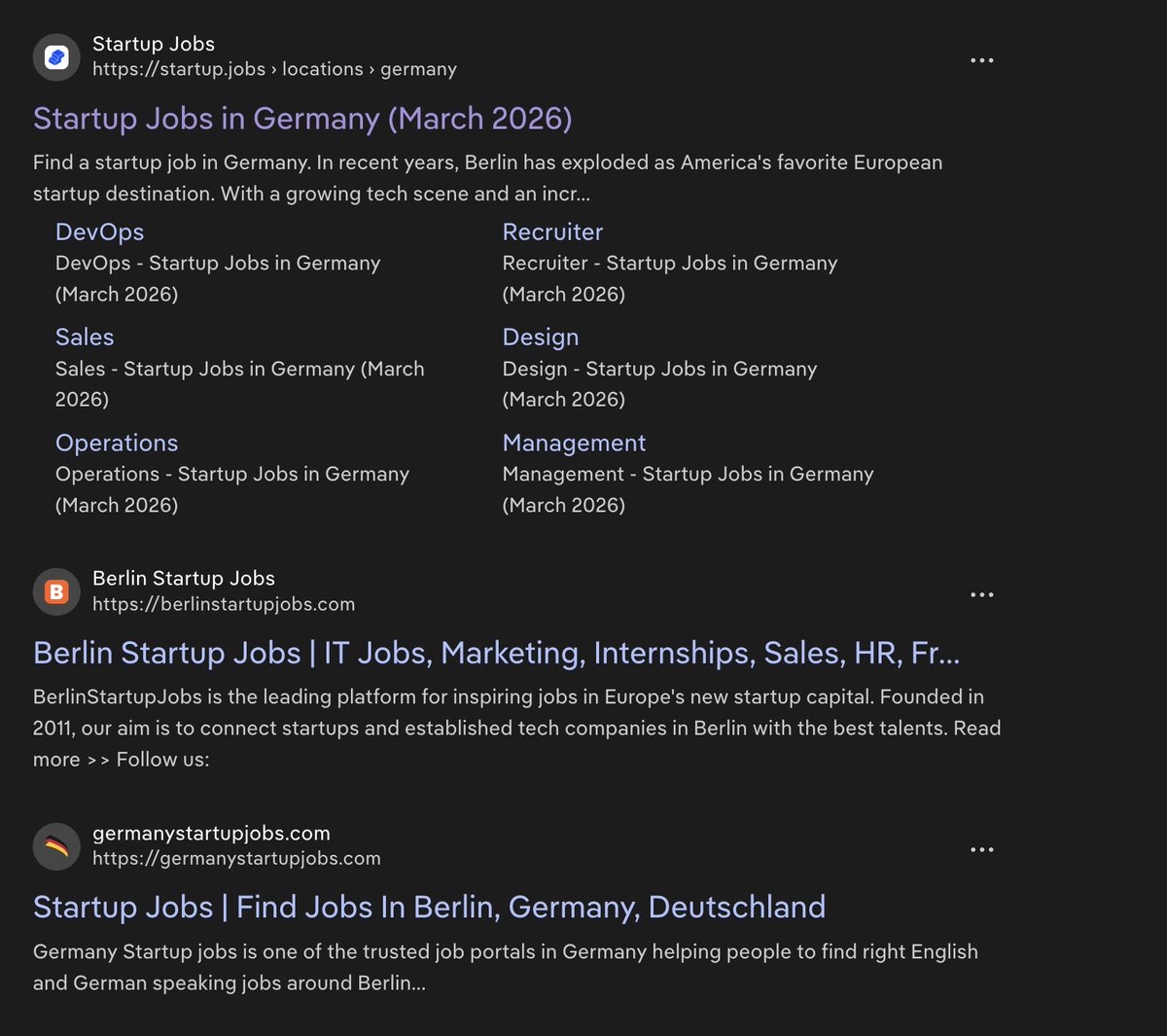Image resolution: width=1167 pixels, height=1036 pixels.
Task: Click the orange "B" Berlin Startup Jobs icon
Action: pos(56,590)
